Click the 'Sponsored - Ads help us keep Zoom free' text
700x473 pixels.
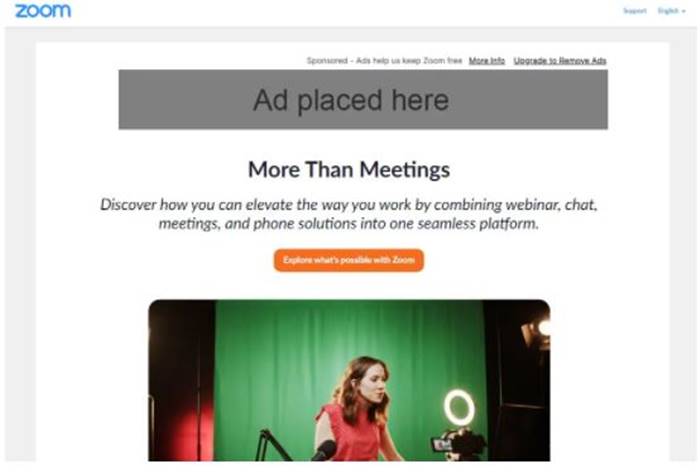click(x=384, y=61)
